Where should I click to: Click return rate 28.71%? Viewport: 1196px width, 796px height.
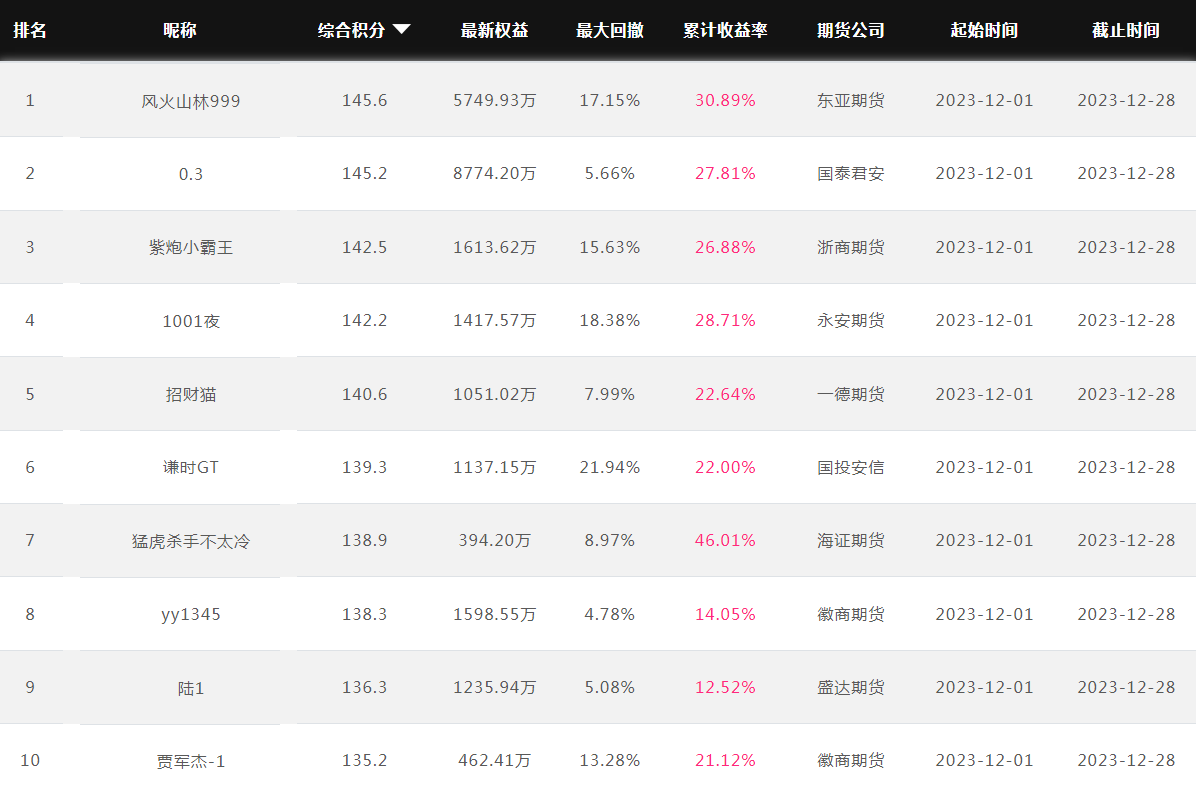tap(725, 320)
